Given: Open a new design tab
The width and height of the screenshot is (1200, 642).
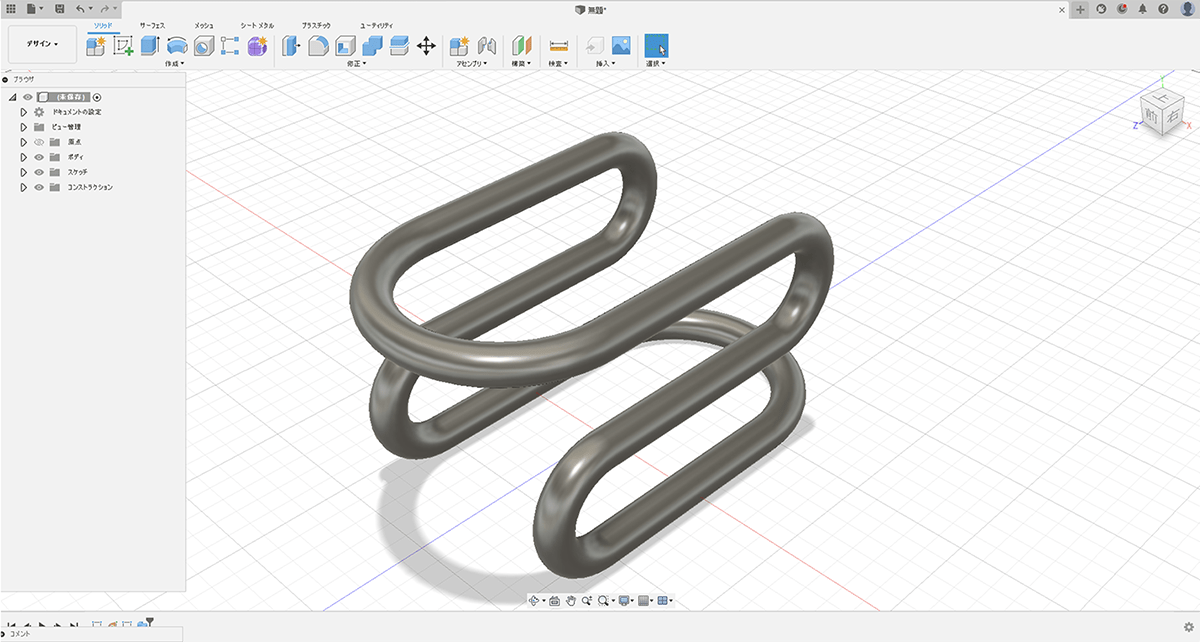Looking at the screenshot, I should [1080, 8].
